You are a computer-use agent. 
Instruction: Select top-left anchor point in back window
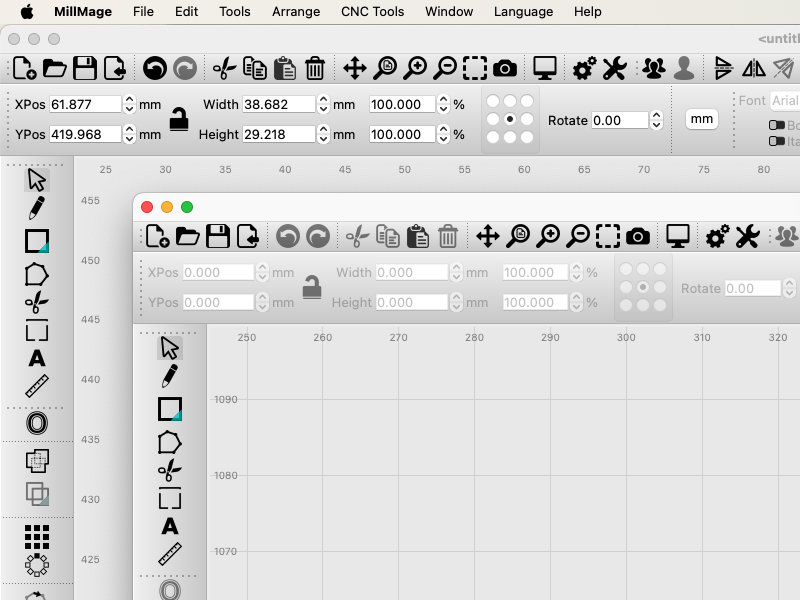(x=493, y=102)
